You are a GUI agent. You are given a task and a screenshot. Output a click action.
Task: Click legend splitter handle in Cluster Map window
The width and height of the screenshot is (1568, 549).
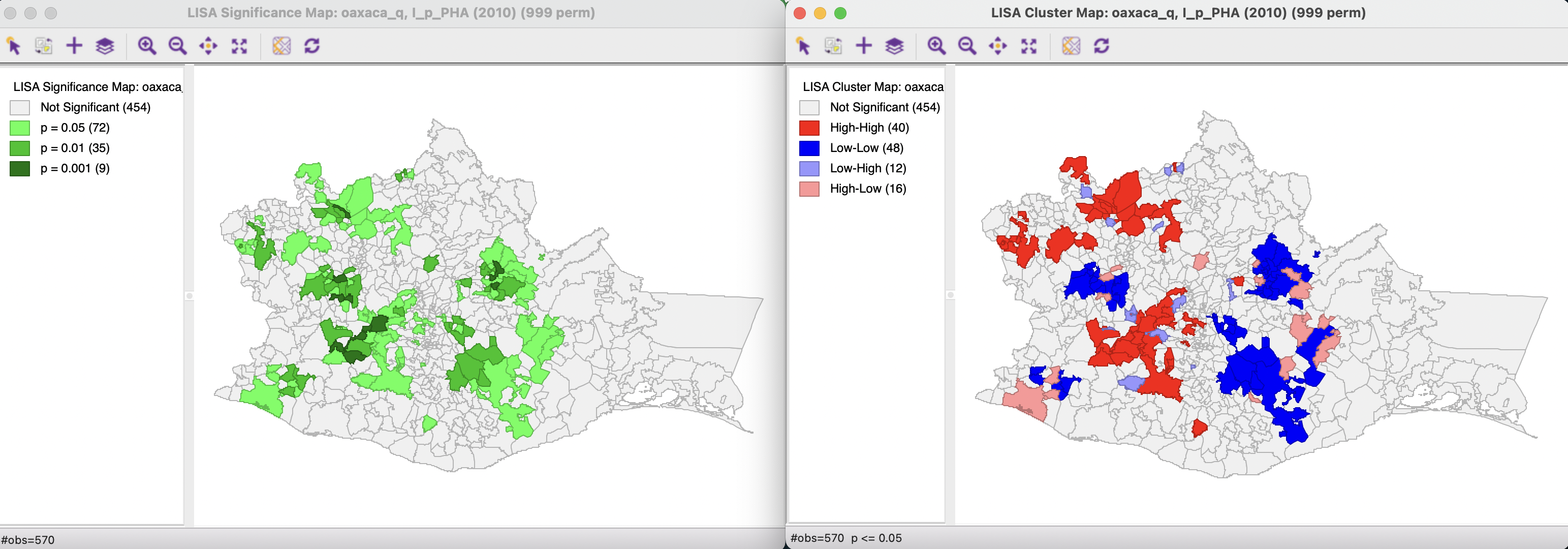tap(950, 295)
